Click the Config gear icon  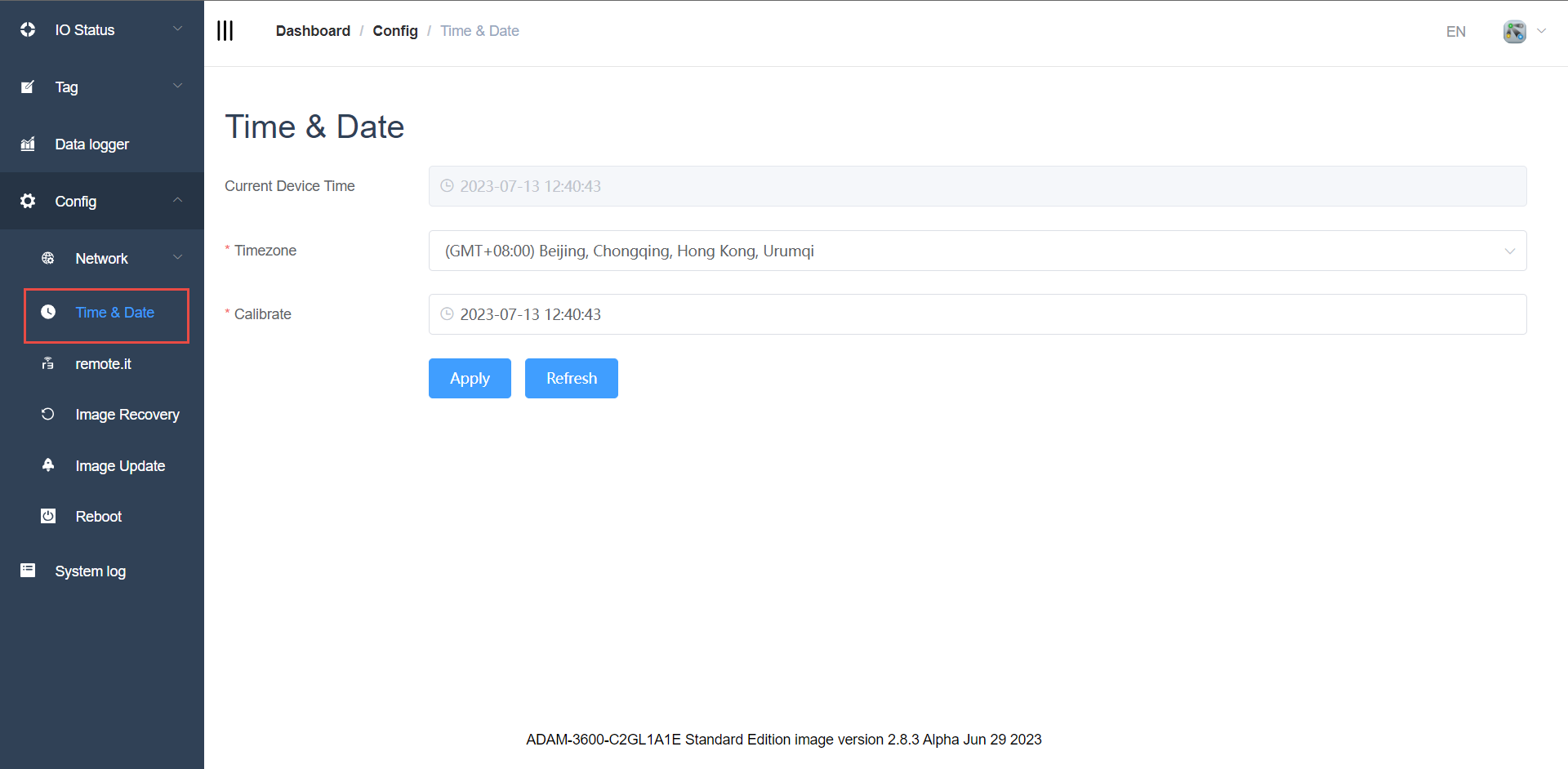tap(28, 201)
